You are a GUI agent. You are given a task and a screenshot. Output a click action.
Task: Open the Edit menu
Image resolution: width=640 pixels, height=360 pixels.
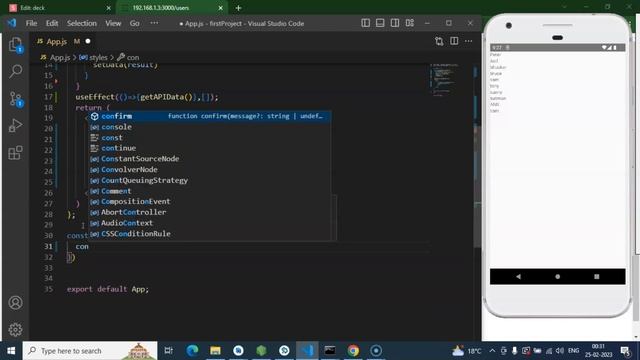52,23
